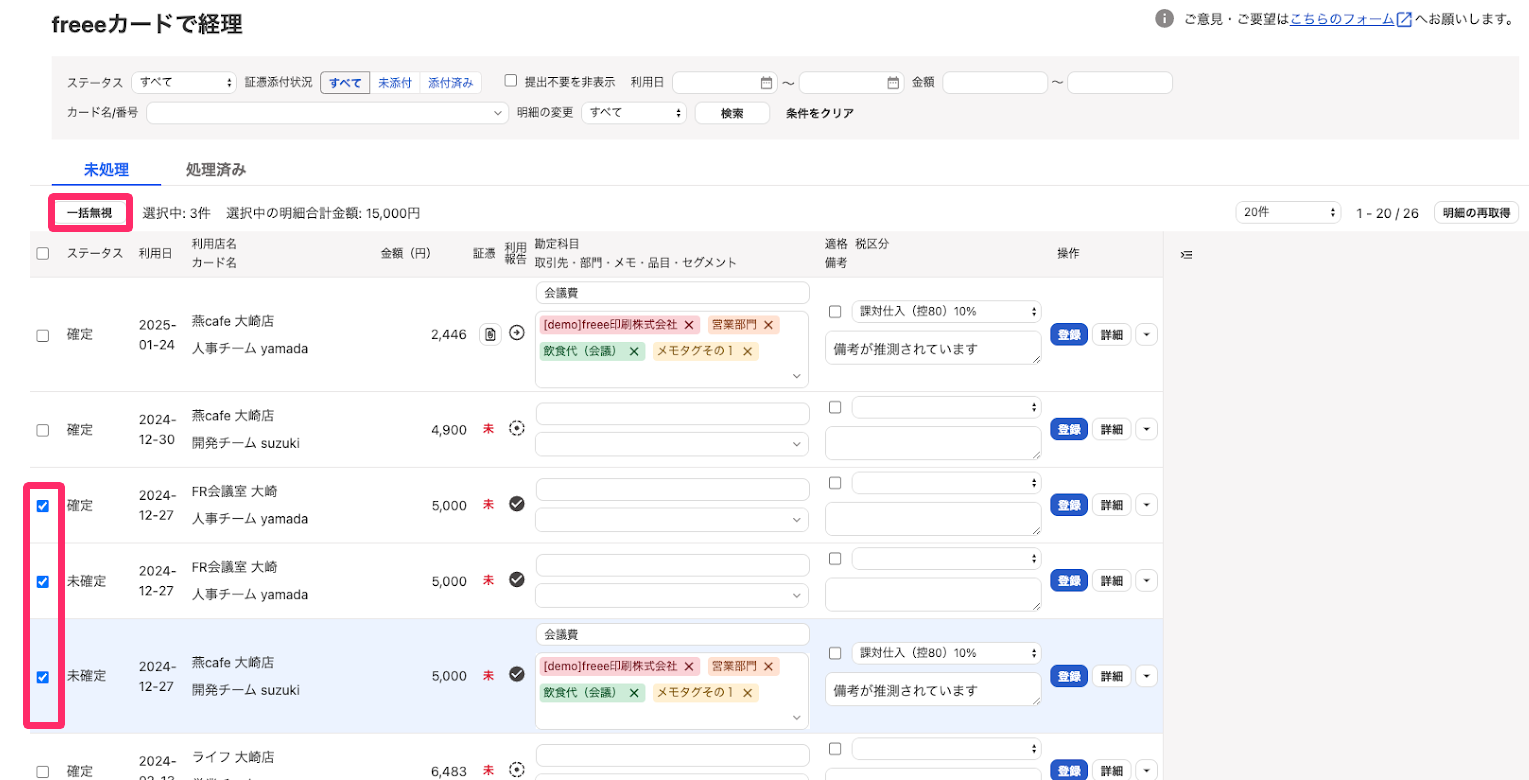Viewport: 1529px width, 780px height.
Task: Remove the 飲食代（会議） tag in first row
Action: pyautogui.click(x=634, y=352)
